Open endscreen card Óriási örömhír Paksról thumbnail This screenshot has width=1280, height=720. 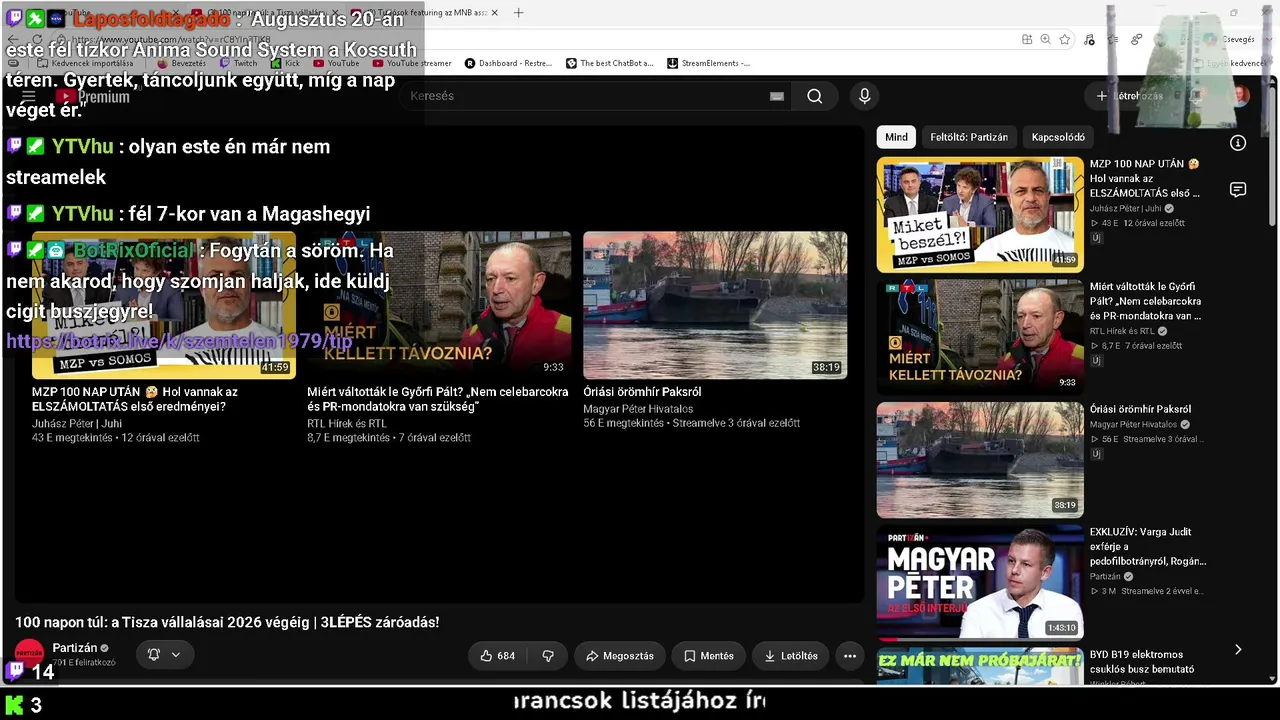[715, 305]
